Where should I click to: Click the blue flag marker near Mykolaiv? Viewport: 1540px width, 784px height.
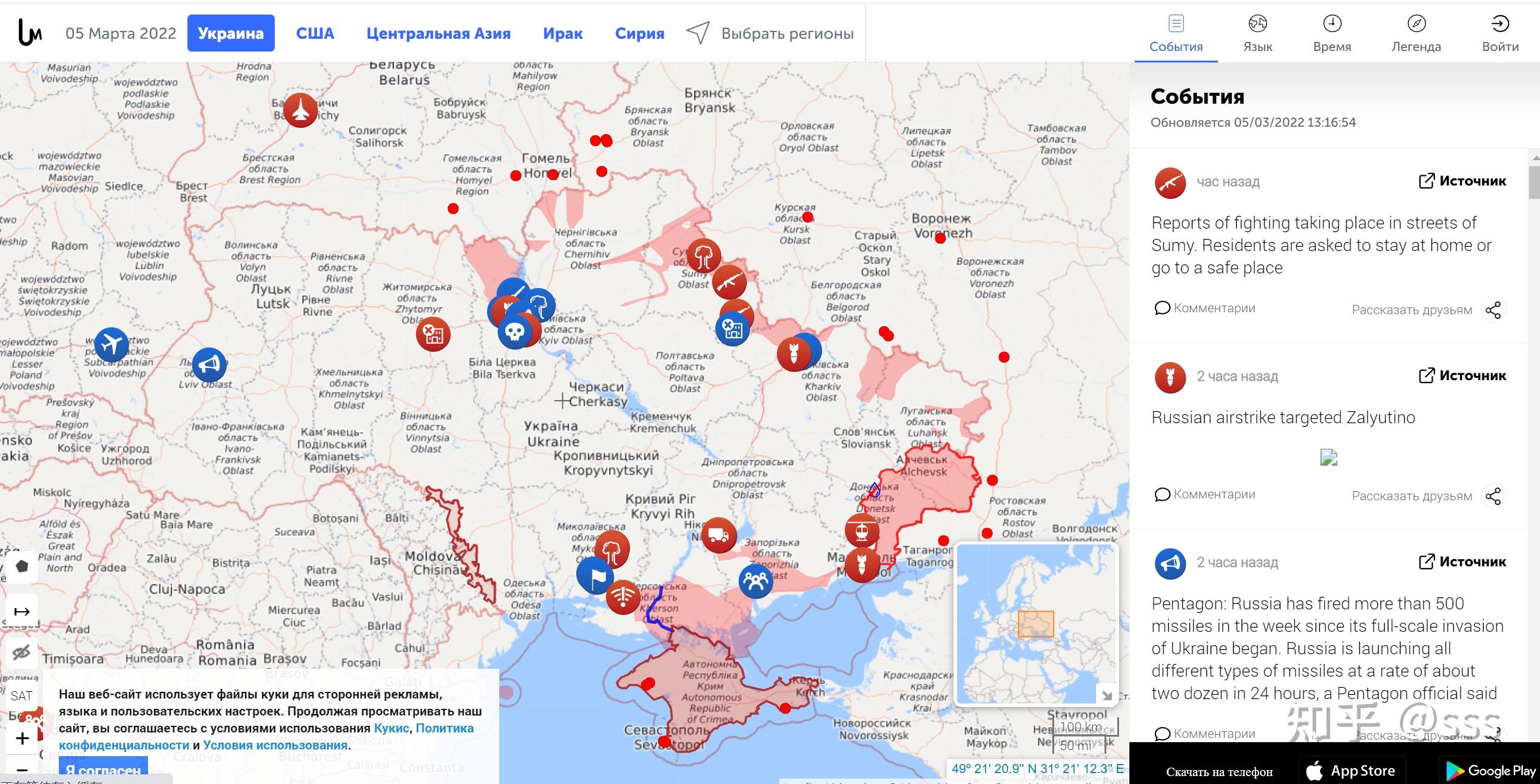pos(594,575)
